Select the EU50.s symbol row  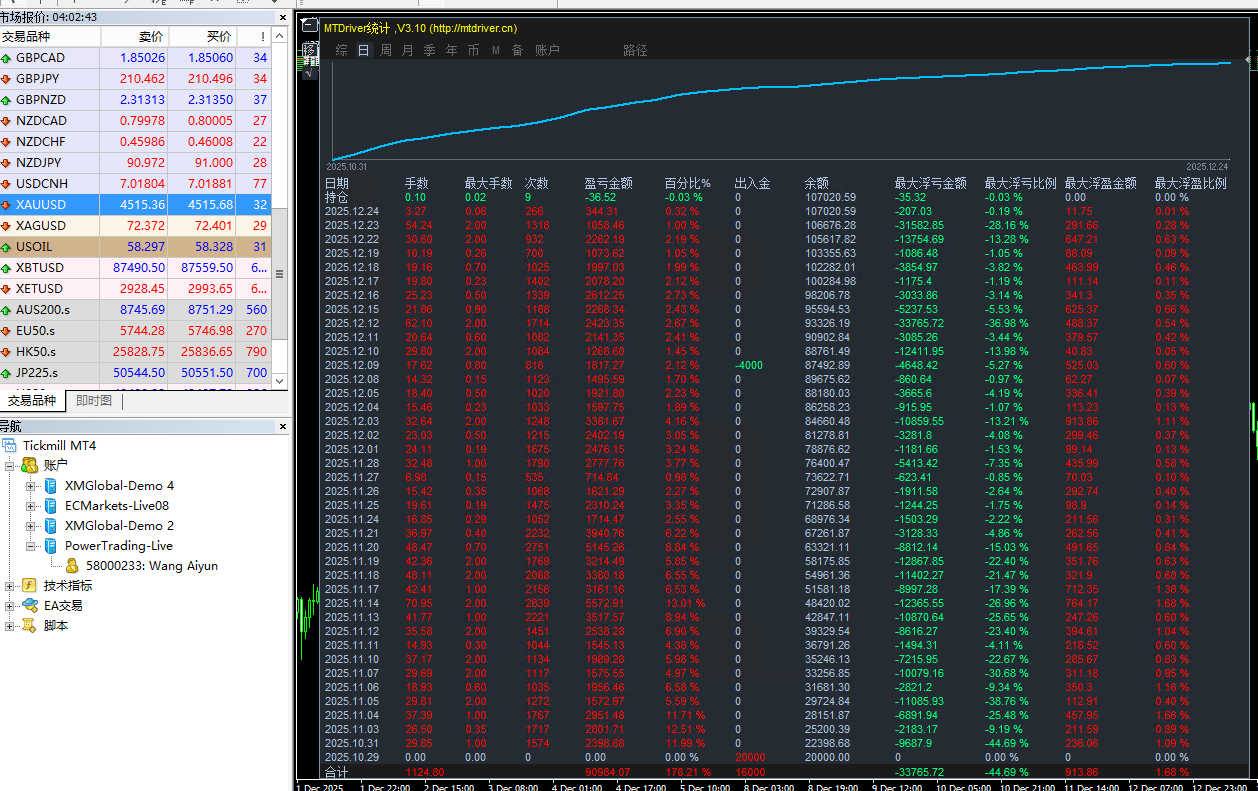pyautogui.click(x=136, y=330)
